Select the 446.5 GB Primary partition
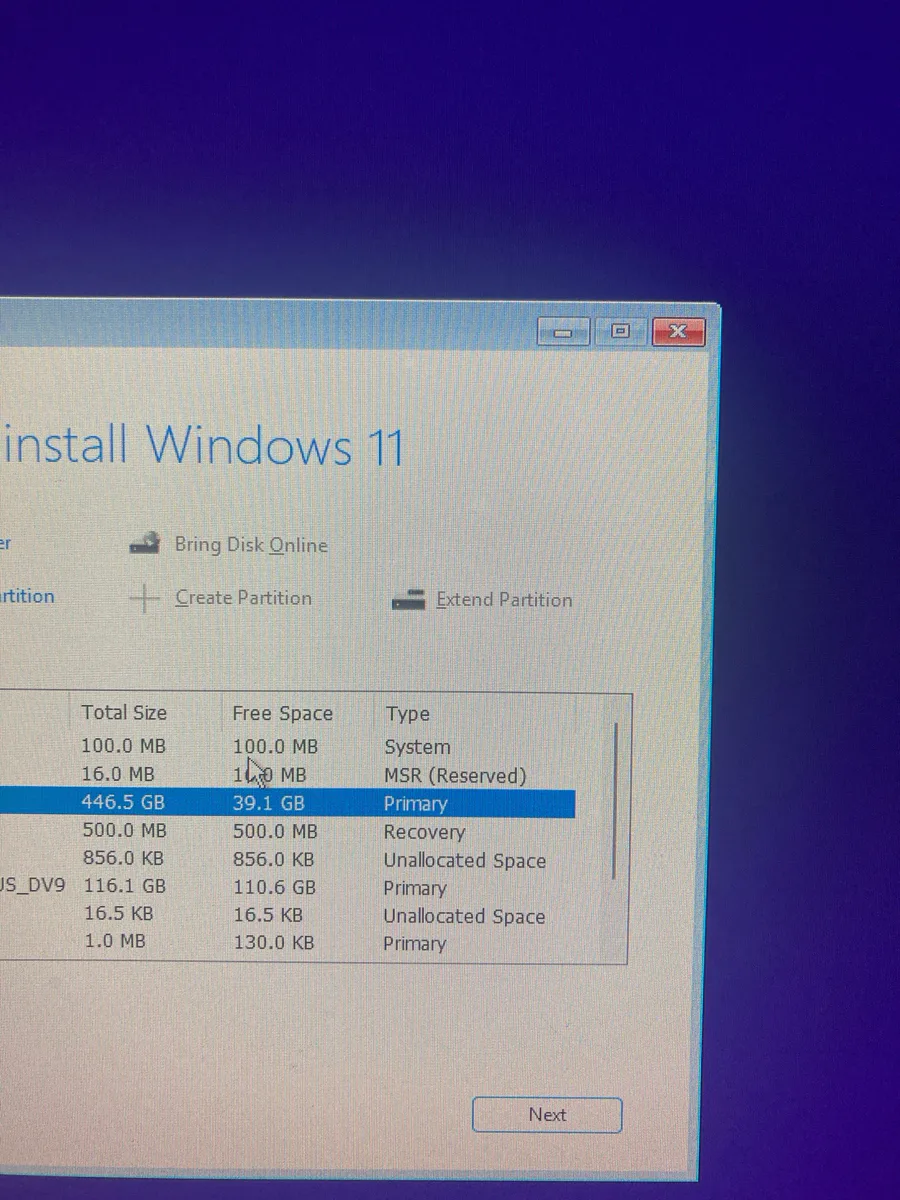Viewport: 900px width, 1200px height. click(x=288, y=803)
